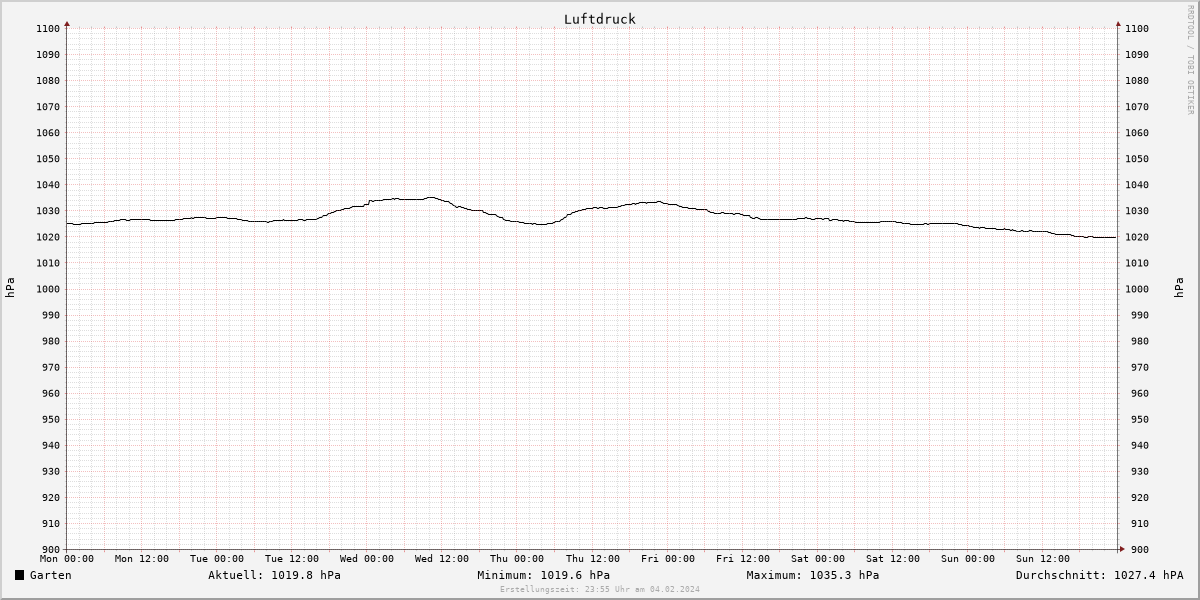Click the Tue 12:00 x-axis label
Viewport: 1200px width, 600px height.
coord(292,559)
